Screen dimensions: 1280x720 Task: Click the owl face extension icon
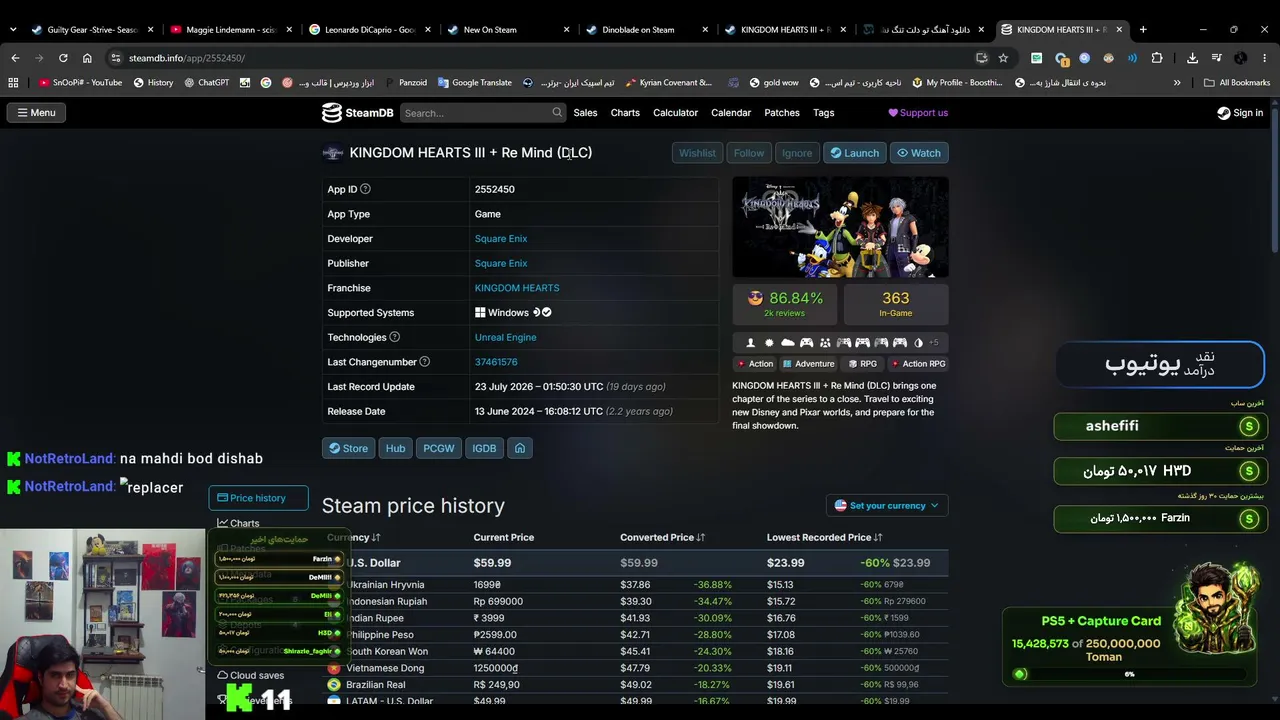click(x=1109, y=58)
